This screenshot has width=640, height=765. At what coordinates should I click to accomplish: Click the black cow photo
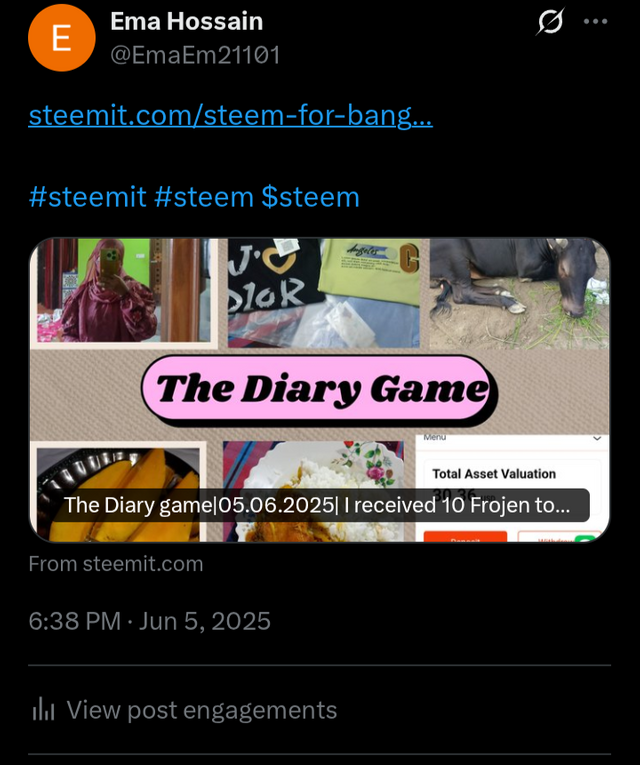pos(519,293)
